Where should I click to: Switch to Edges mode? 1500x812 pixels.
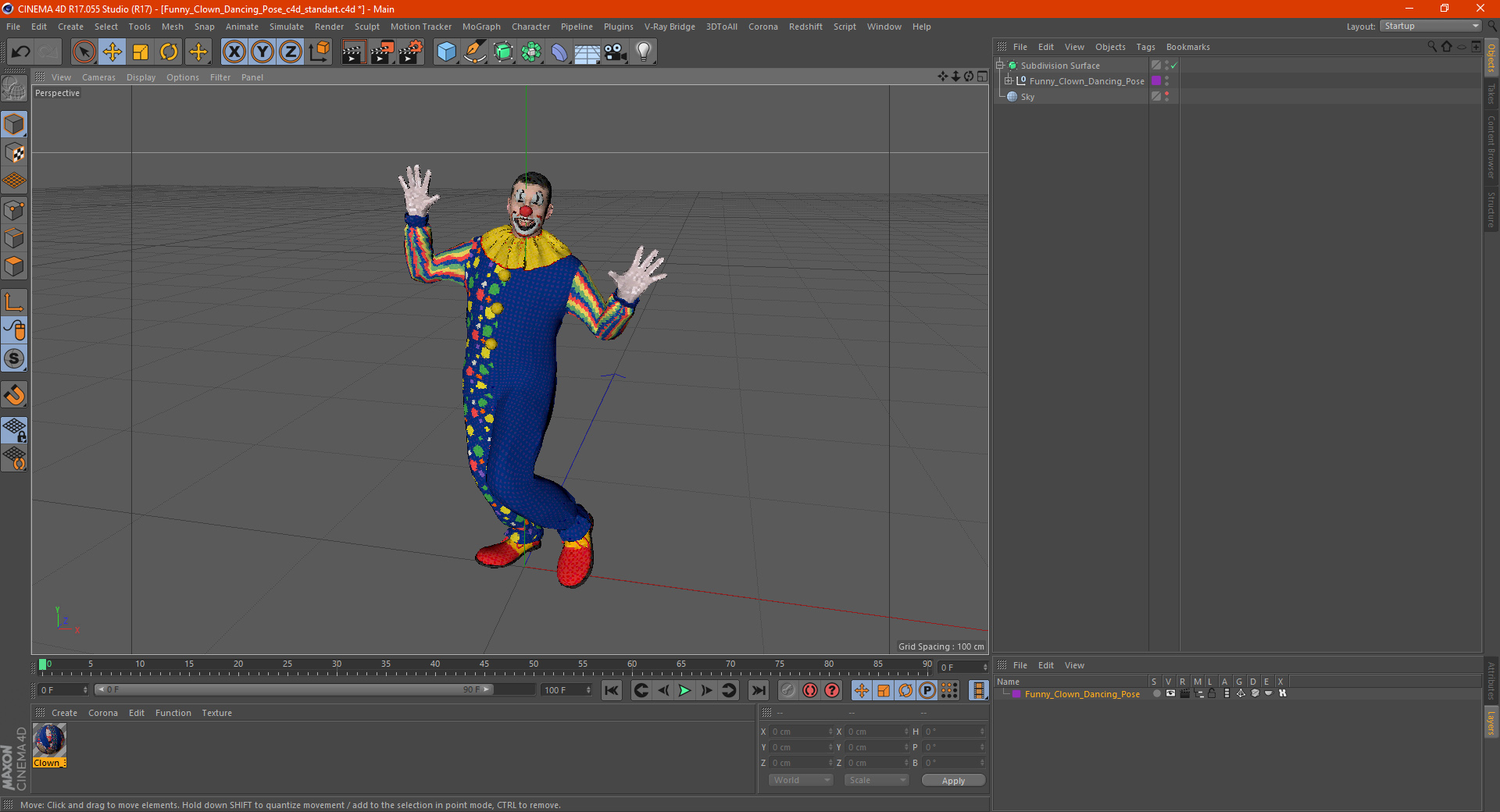(14, 238)
